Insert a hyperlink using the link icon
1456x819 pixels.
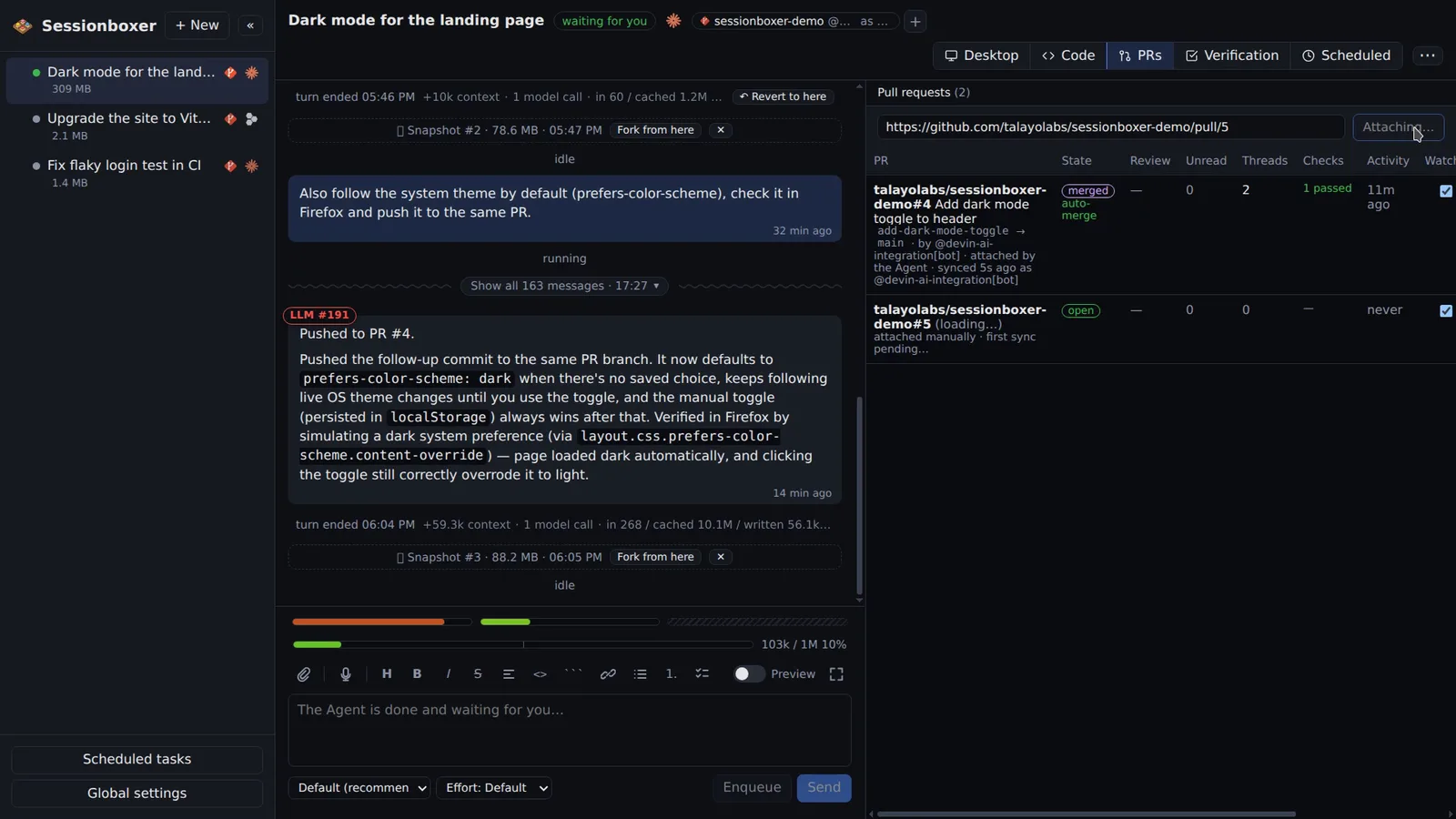(608, 674)
